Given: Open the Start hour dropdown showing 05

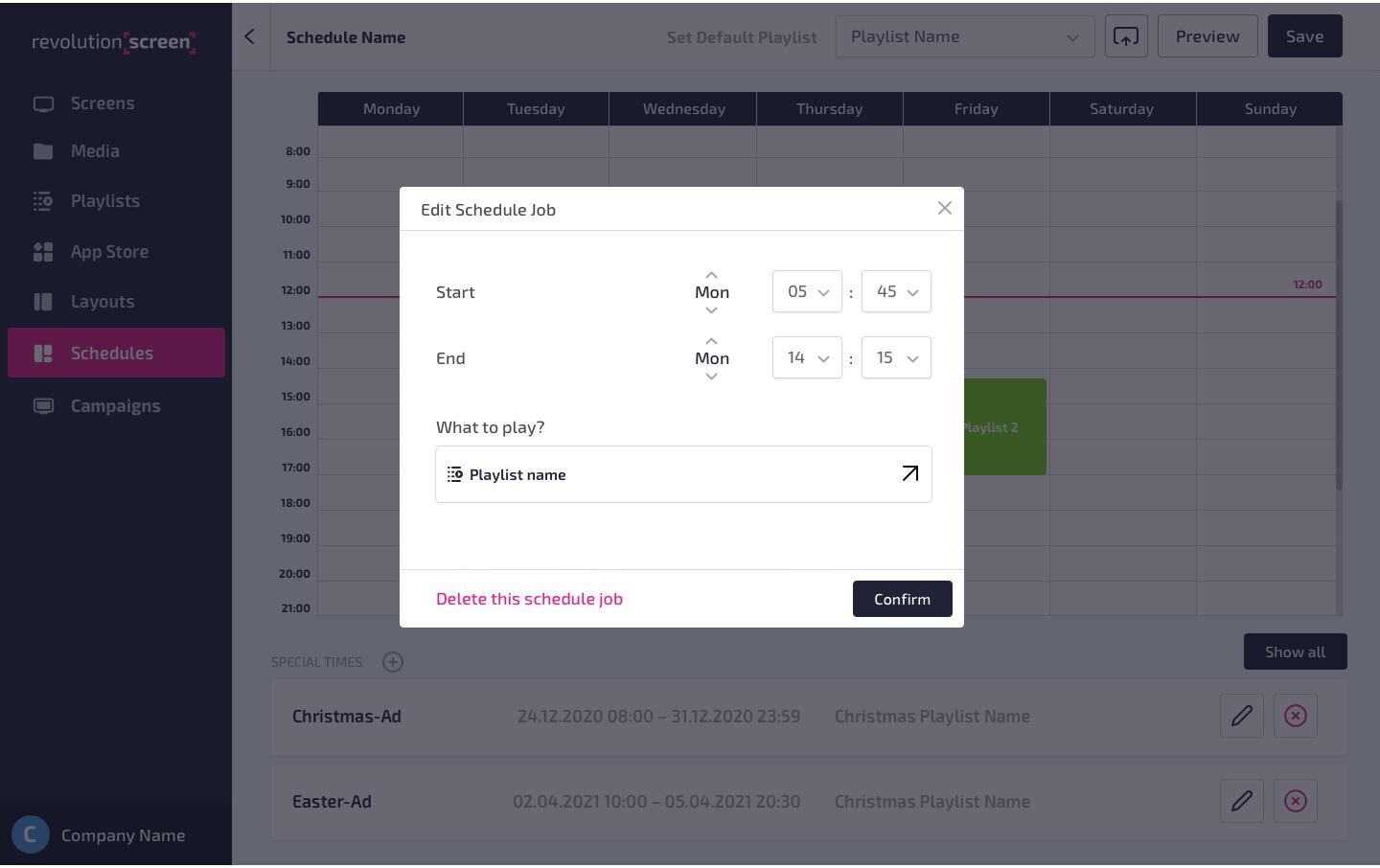Looking at the screenshot, I should (x=807, y=291).
